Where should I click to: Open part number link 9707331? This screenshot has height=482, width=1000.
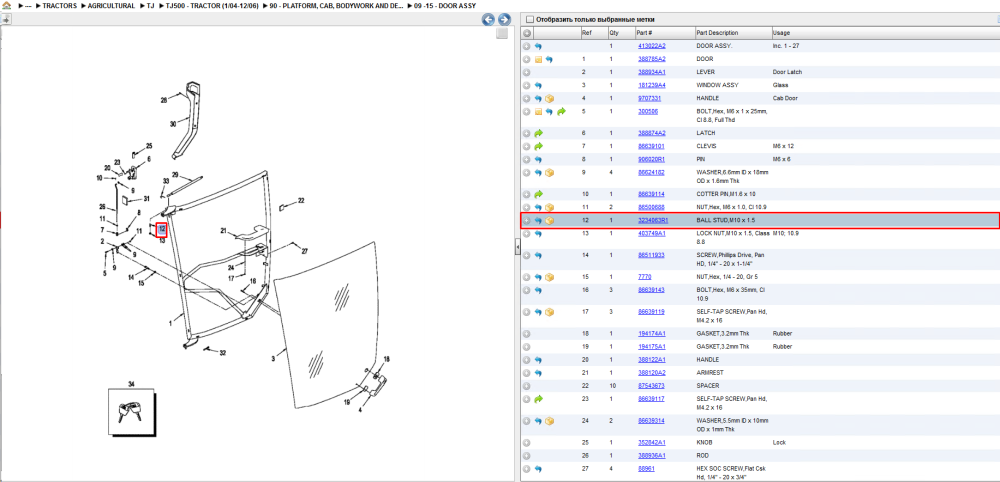tap(649, 99)
